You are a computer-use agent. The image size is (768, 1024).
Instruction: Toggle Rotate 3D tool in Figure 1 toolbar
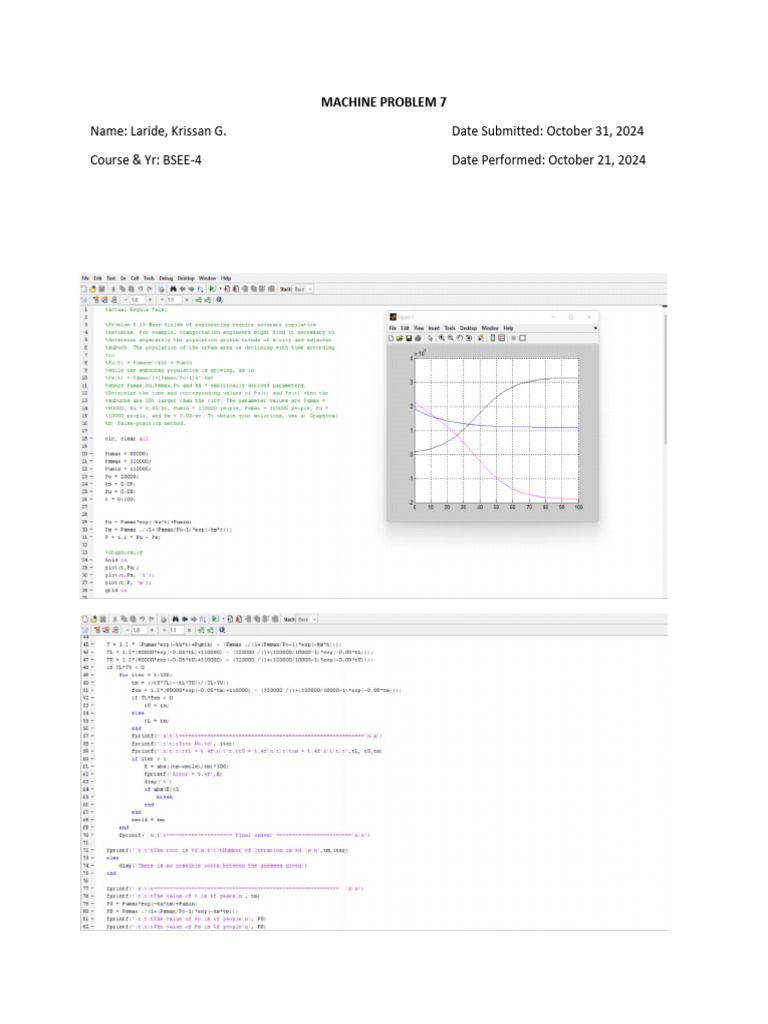469,338
